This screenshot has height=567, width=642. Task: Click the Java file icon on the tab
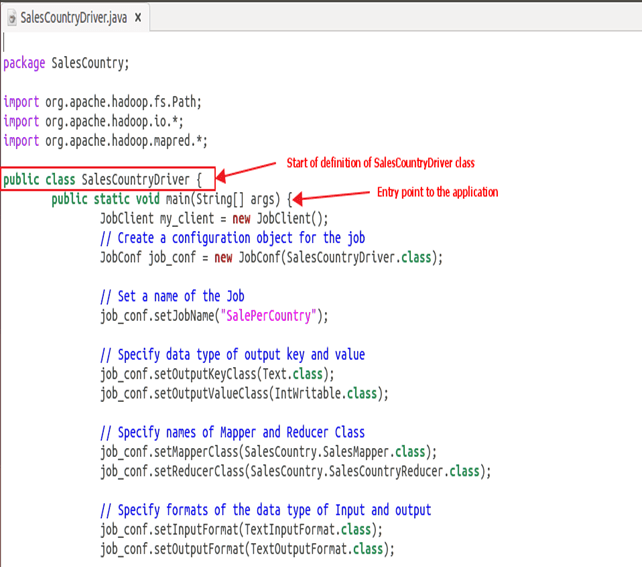[11, 19]
